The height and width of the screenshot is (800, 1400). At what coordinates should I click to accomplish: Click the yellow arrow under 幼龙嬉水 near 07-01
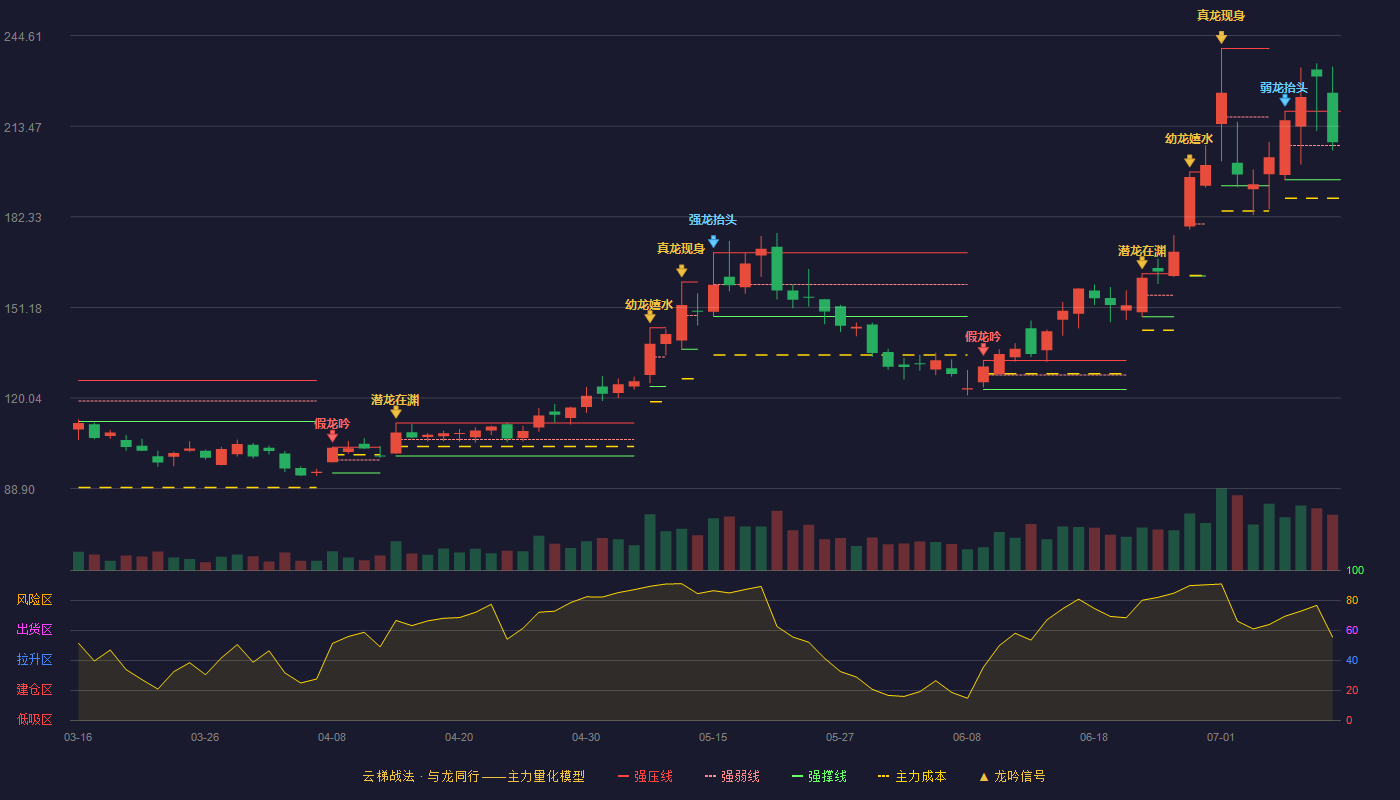(x=1189, y=161)
